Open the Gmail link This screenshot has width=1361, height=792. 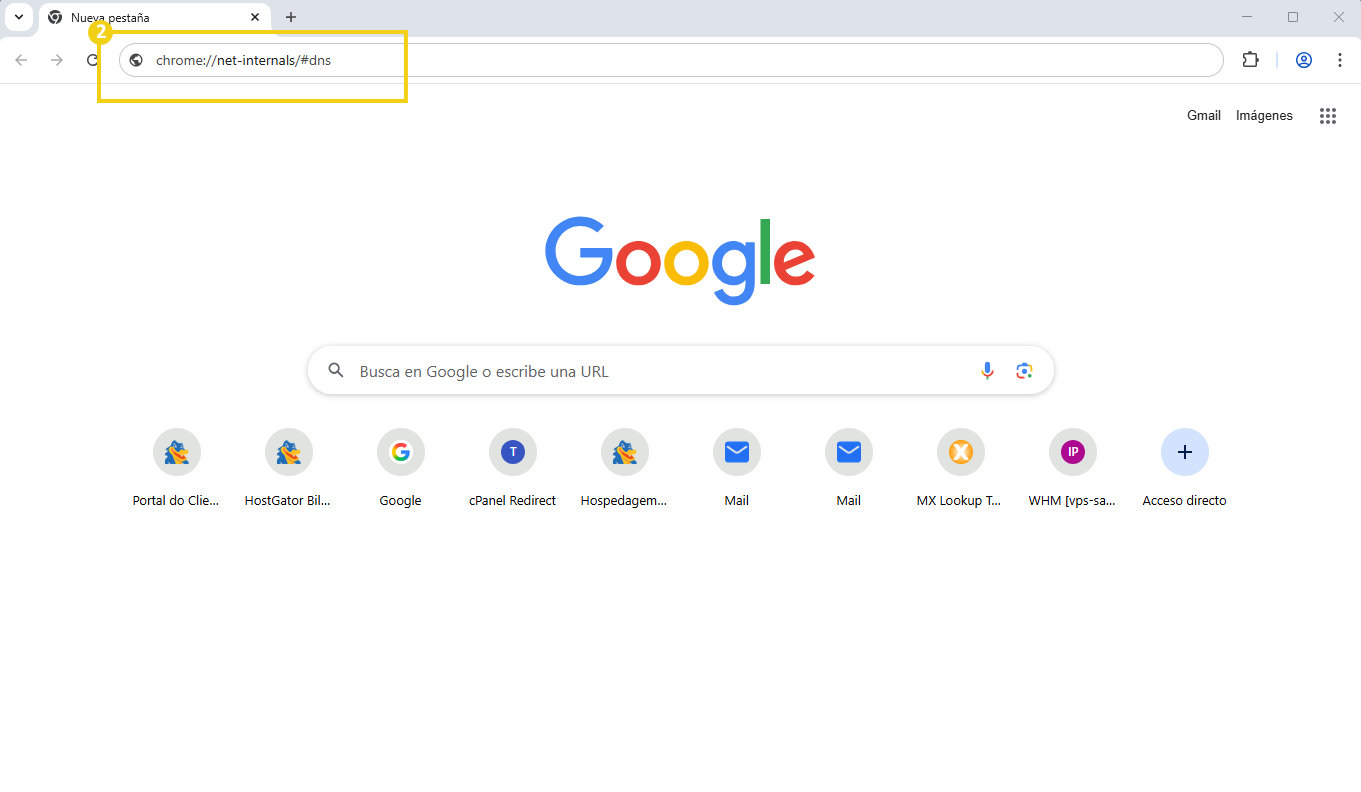pyautogui.click(x=1203, y=115)
